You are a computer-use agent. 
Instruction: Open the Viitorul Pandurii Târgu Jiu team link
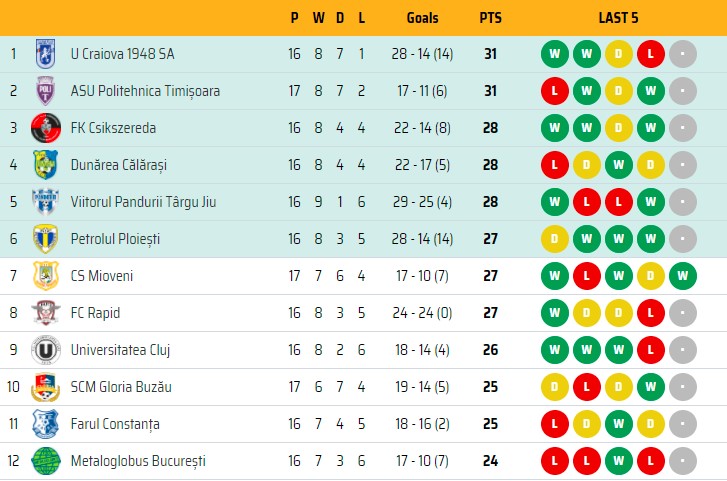143,202
